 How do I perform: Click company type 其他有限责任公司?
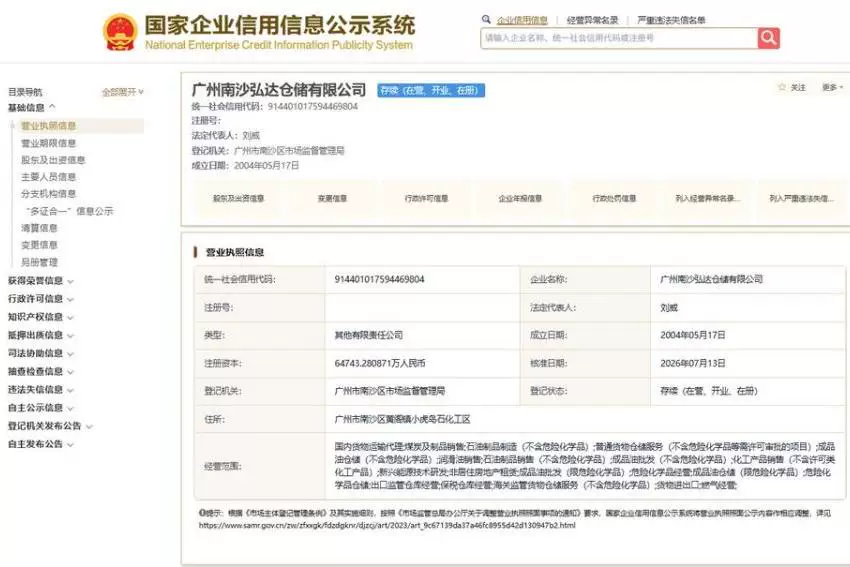click(369, 335)
